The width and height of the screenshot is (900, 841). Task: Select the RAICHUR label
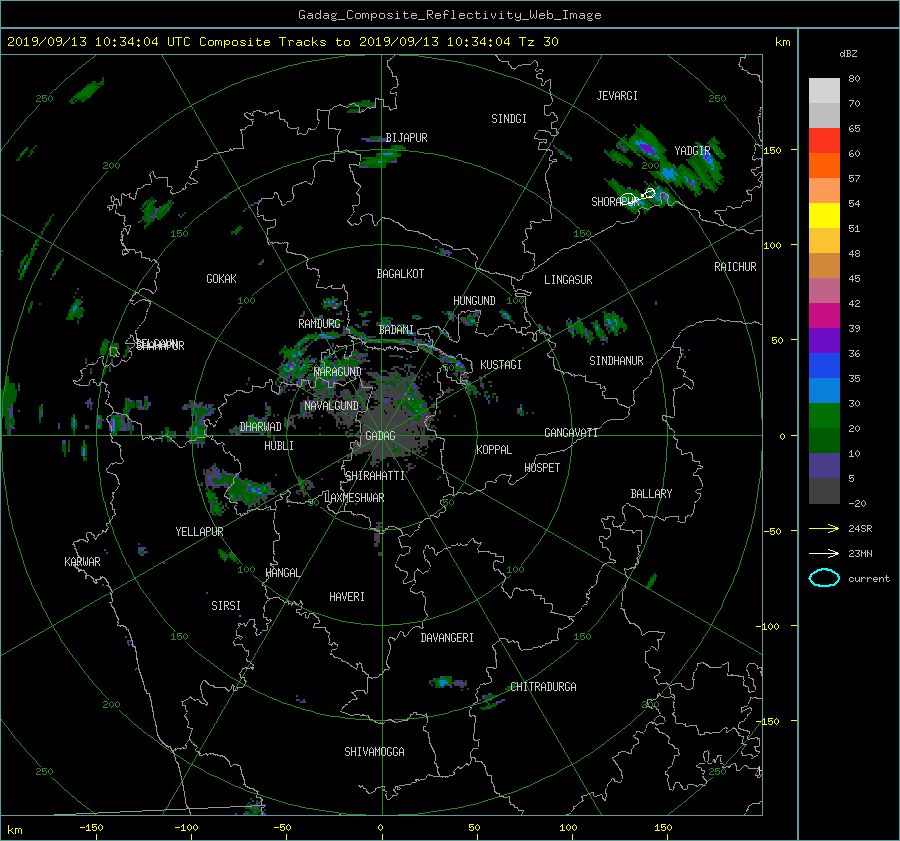tap(735, 267)
